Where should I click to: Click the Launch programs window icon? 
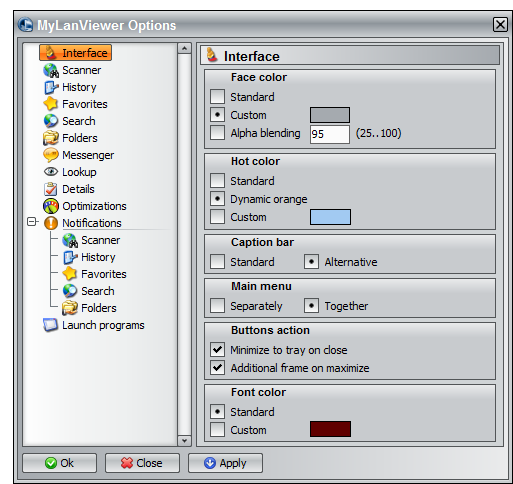(x=51, y=325)
